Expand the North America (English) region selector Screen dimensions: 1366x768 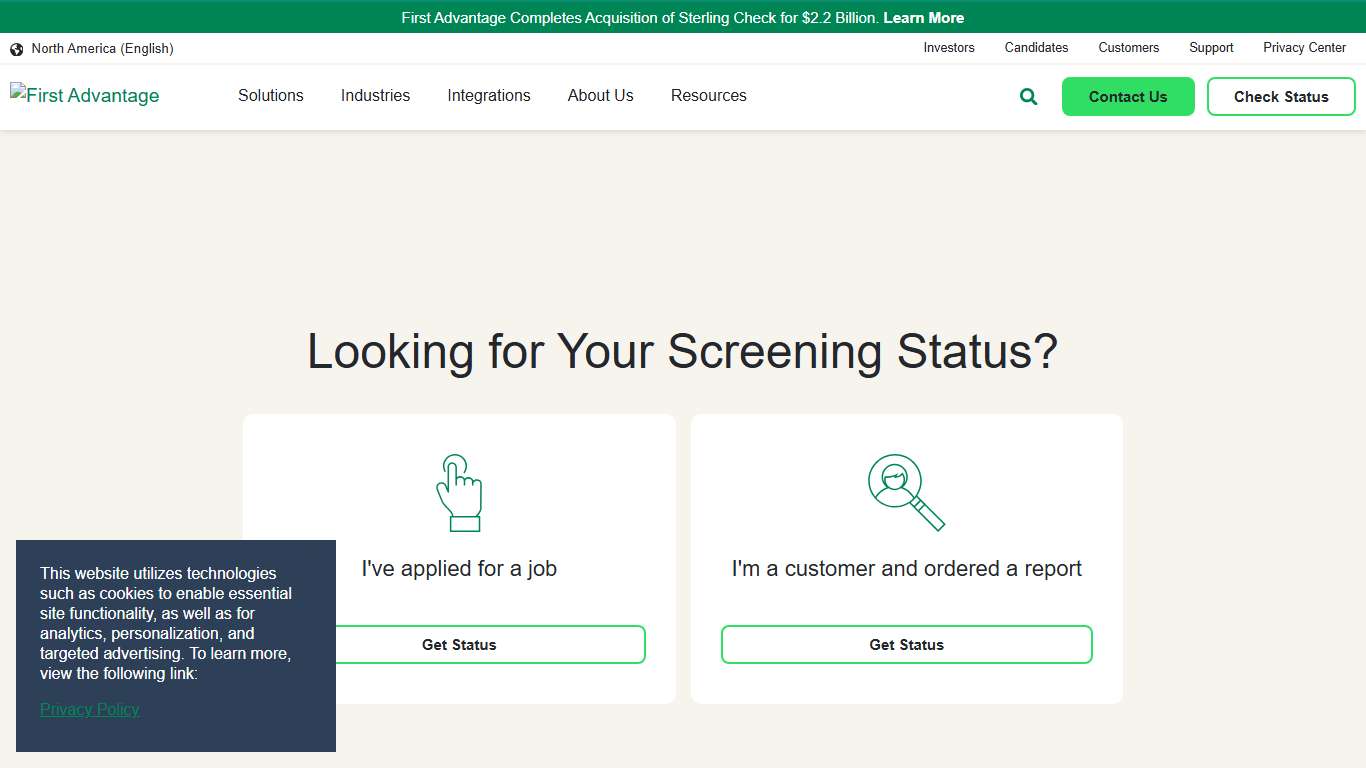(103, 48)
